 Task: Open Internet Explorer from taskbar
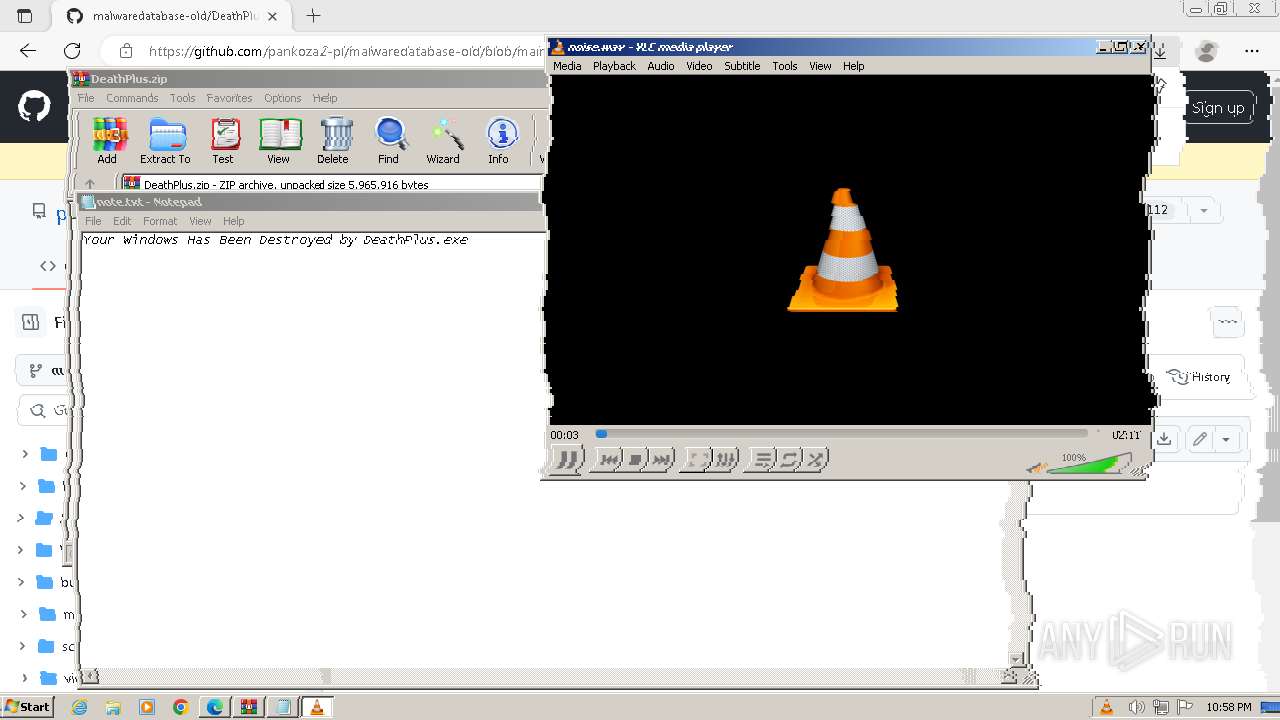pos(79,707)
